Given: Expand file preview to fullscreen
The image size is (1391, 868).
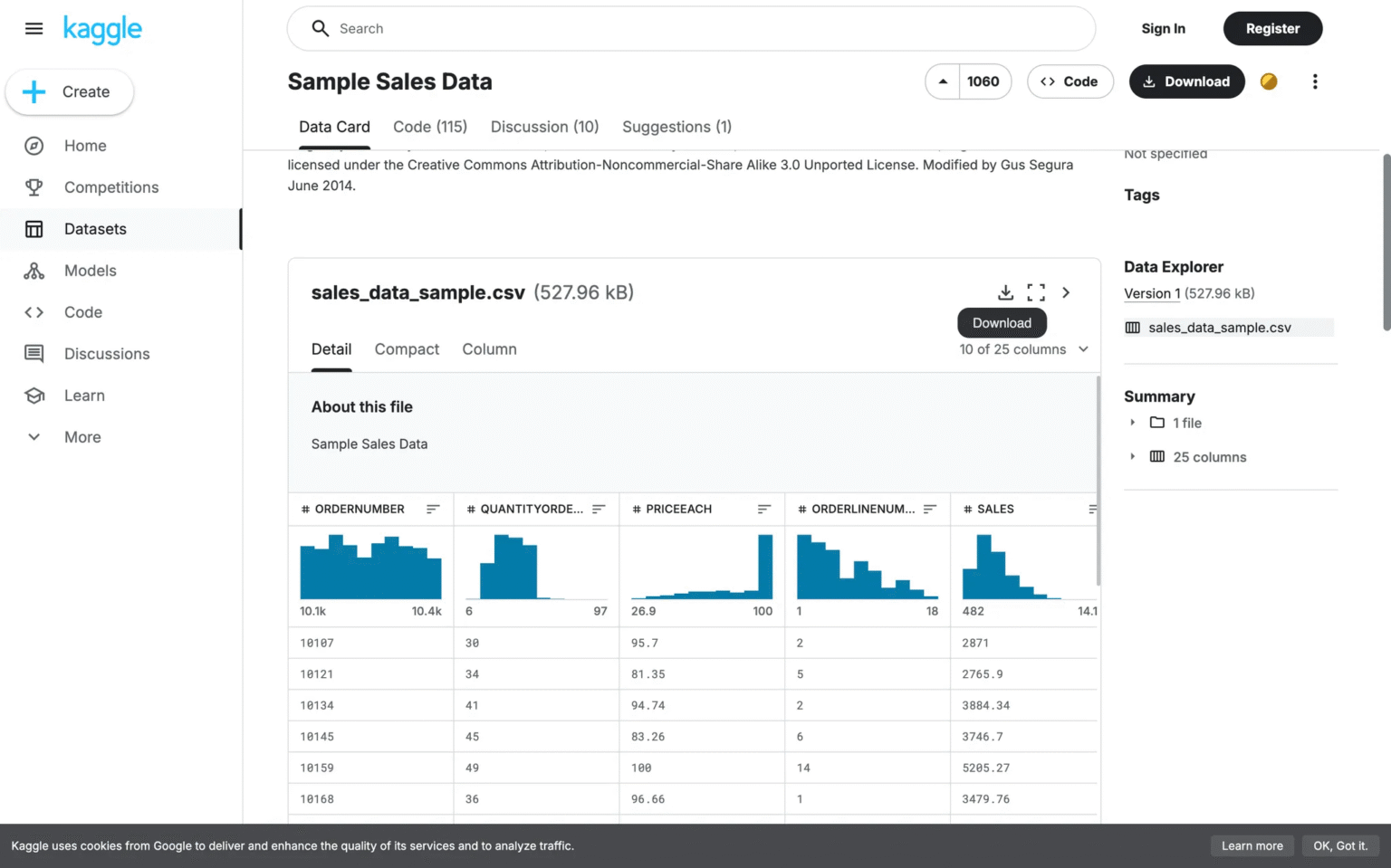Looking at the screenshot, I should pyautogui.click(x=1036, y=292).
